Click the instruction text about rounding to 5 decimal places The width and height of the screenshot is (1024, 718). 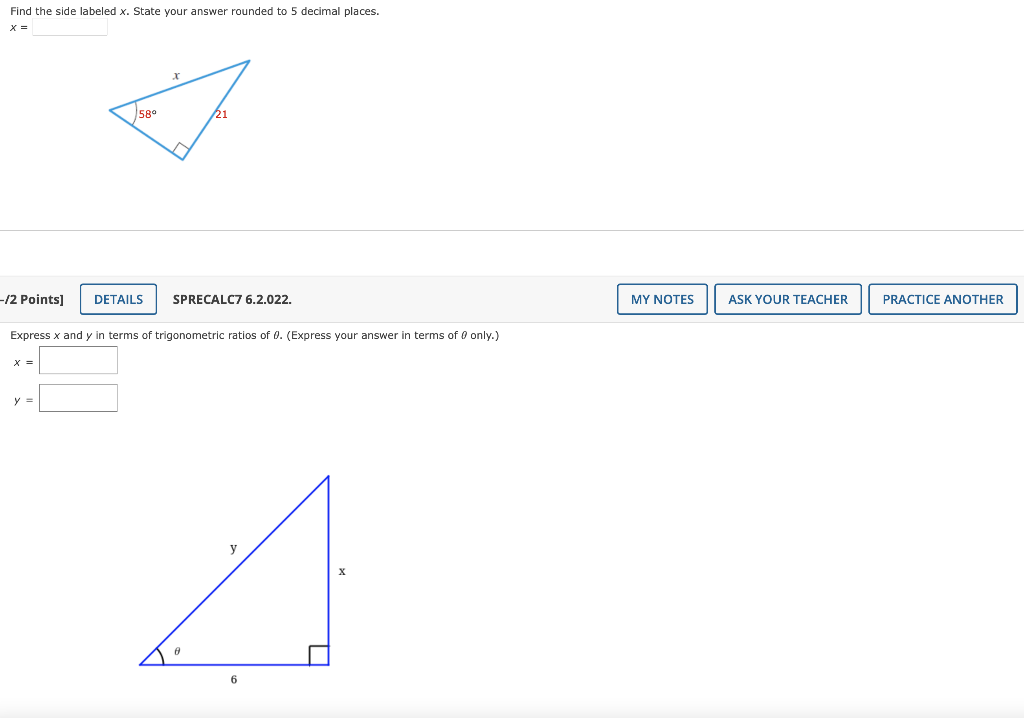195,11
